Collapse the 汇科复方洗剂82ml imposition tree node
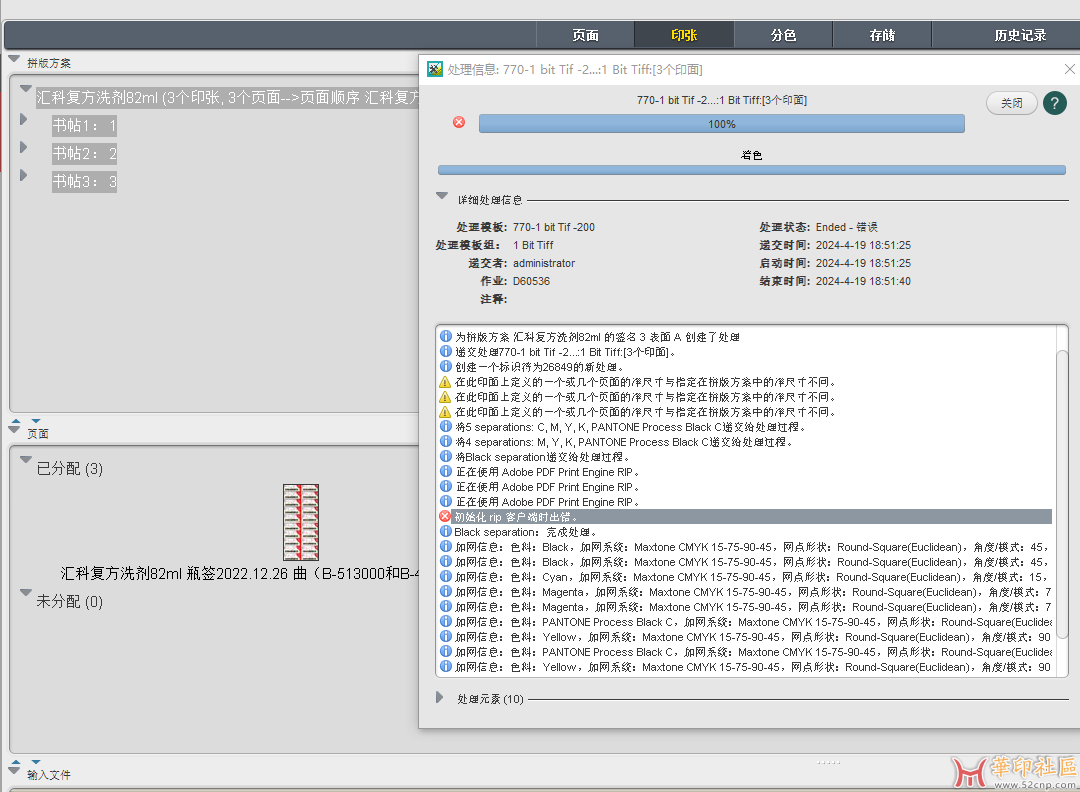 click(26, 88)
